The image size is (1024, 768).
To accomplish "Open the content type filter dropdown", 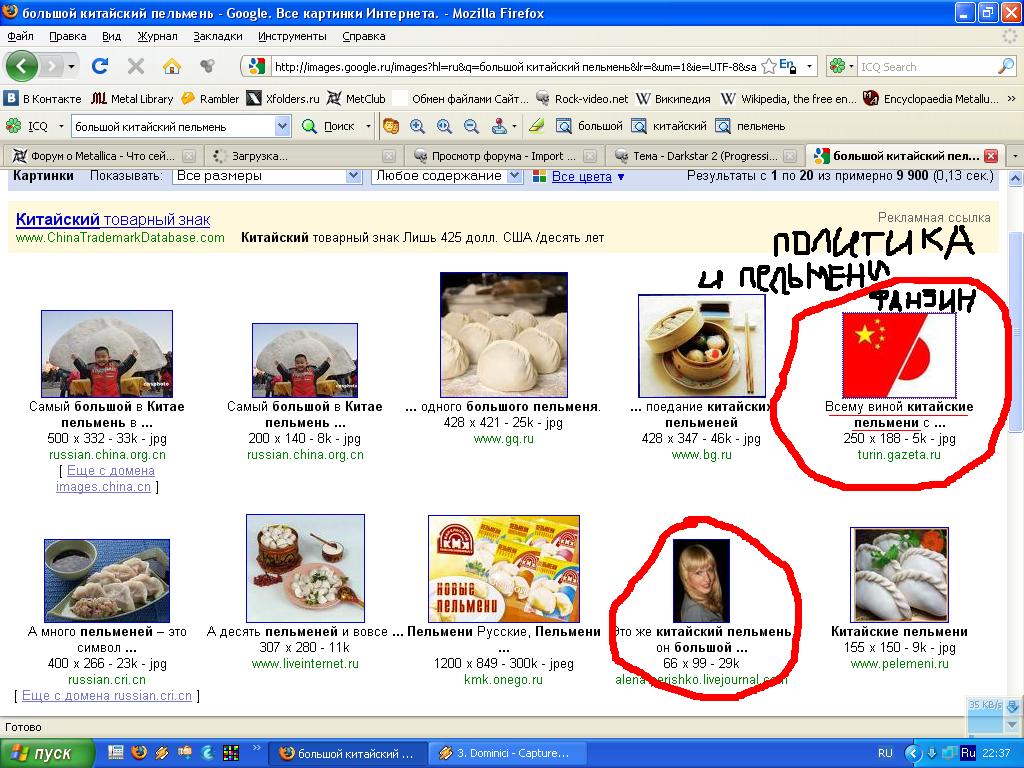I will point(514,176).
